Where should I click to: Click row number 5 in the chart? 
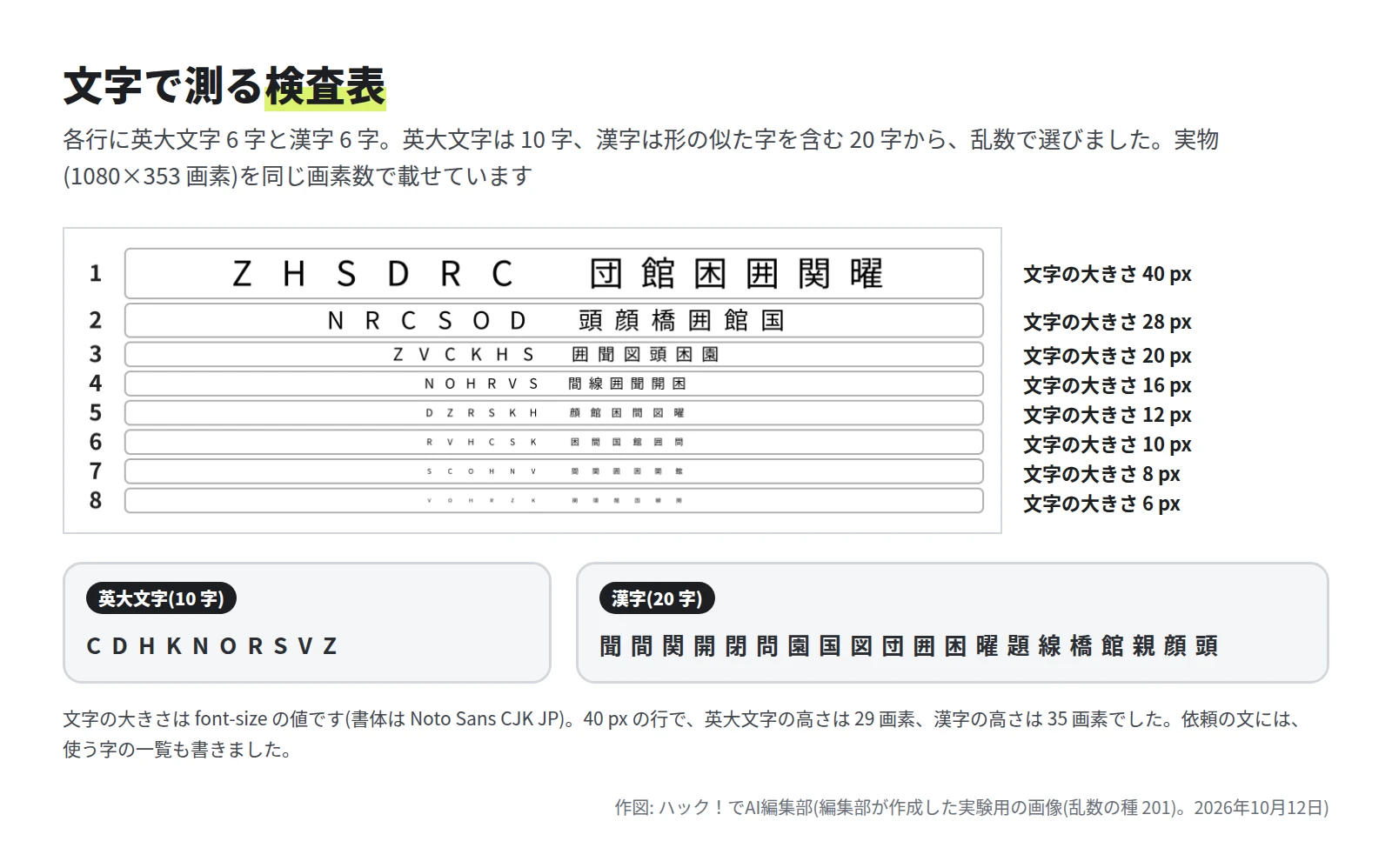tap(96, 412)
